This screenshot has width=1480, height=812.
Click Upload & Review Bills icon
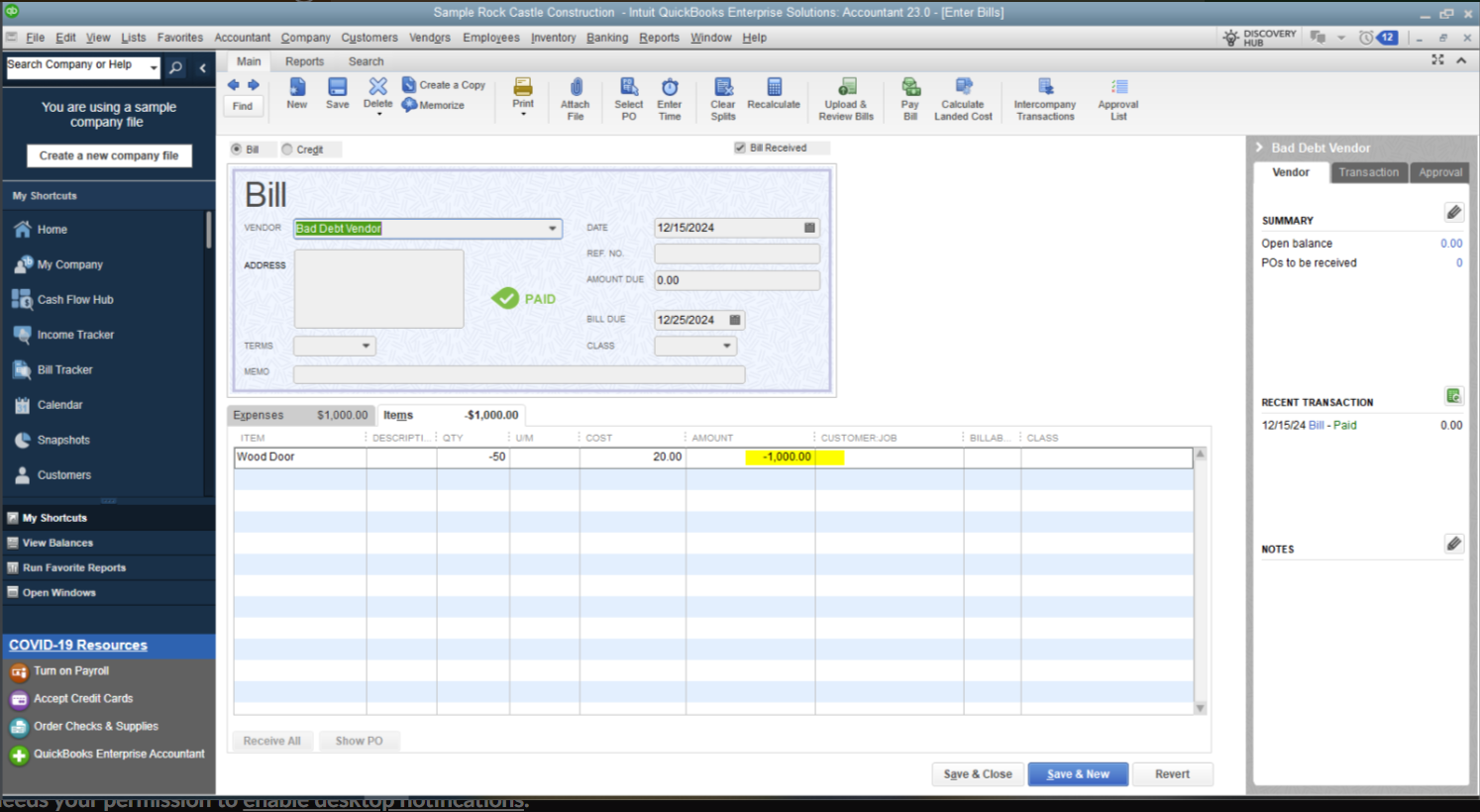847,87
